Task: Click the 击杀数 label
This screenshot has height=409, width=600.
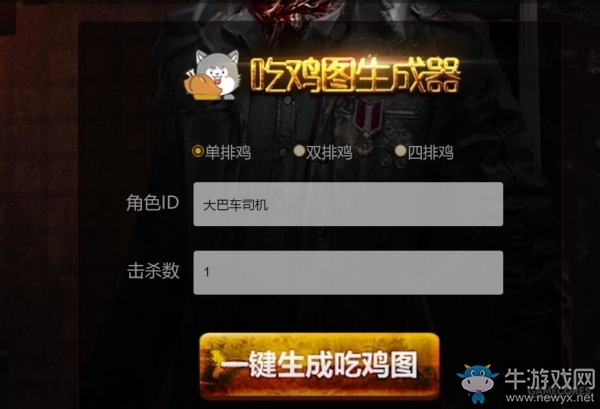Action: coord(153,271)
